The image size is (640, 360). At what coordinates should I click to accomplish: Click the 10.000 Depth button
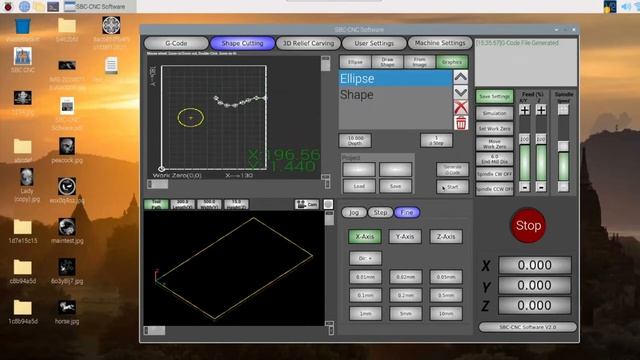click(355, 140)
